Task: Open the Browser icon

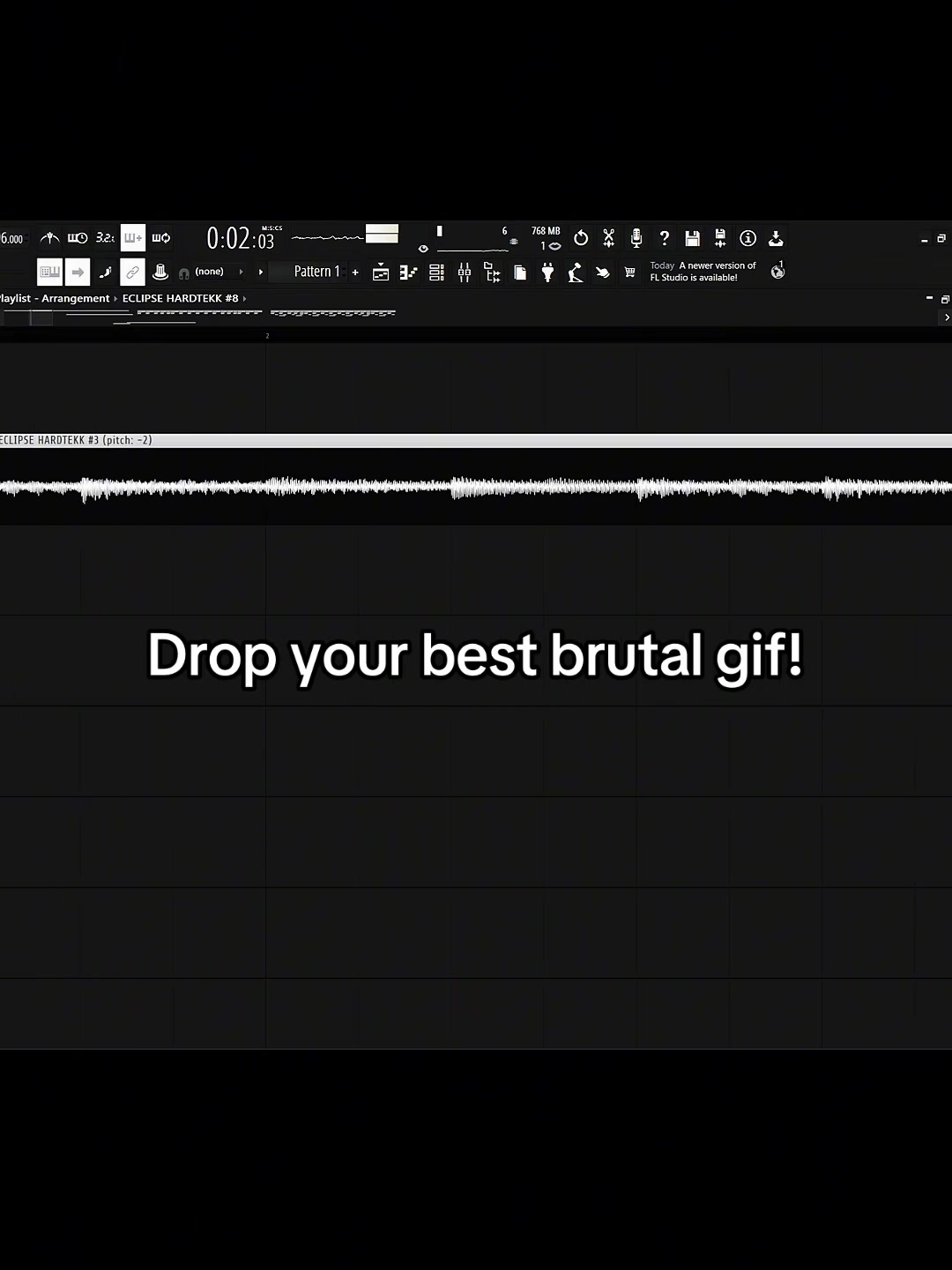Action: (493, 273)
